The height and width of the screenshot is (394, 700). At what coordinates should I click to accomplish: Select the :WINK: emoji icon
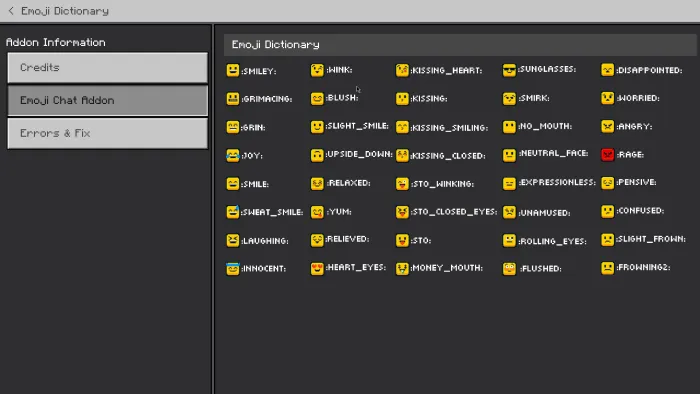click(317, 70)
